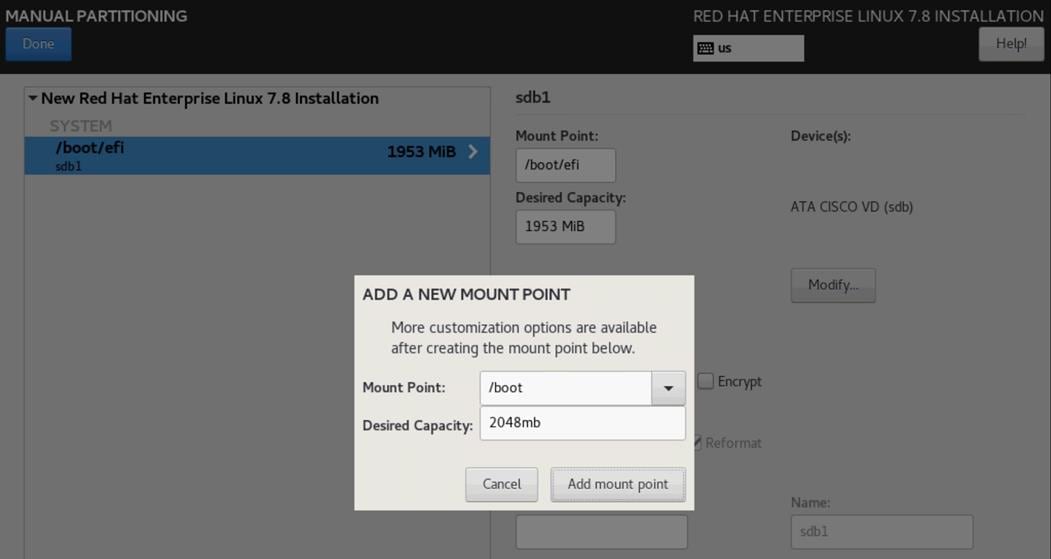This screenshot has height=559, width=1051.
Task: Click the dialog Mount Point field with /boot
Action: tap(566, 388)
